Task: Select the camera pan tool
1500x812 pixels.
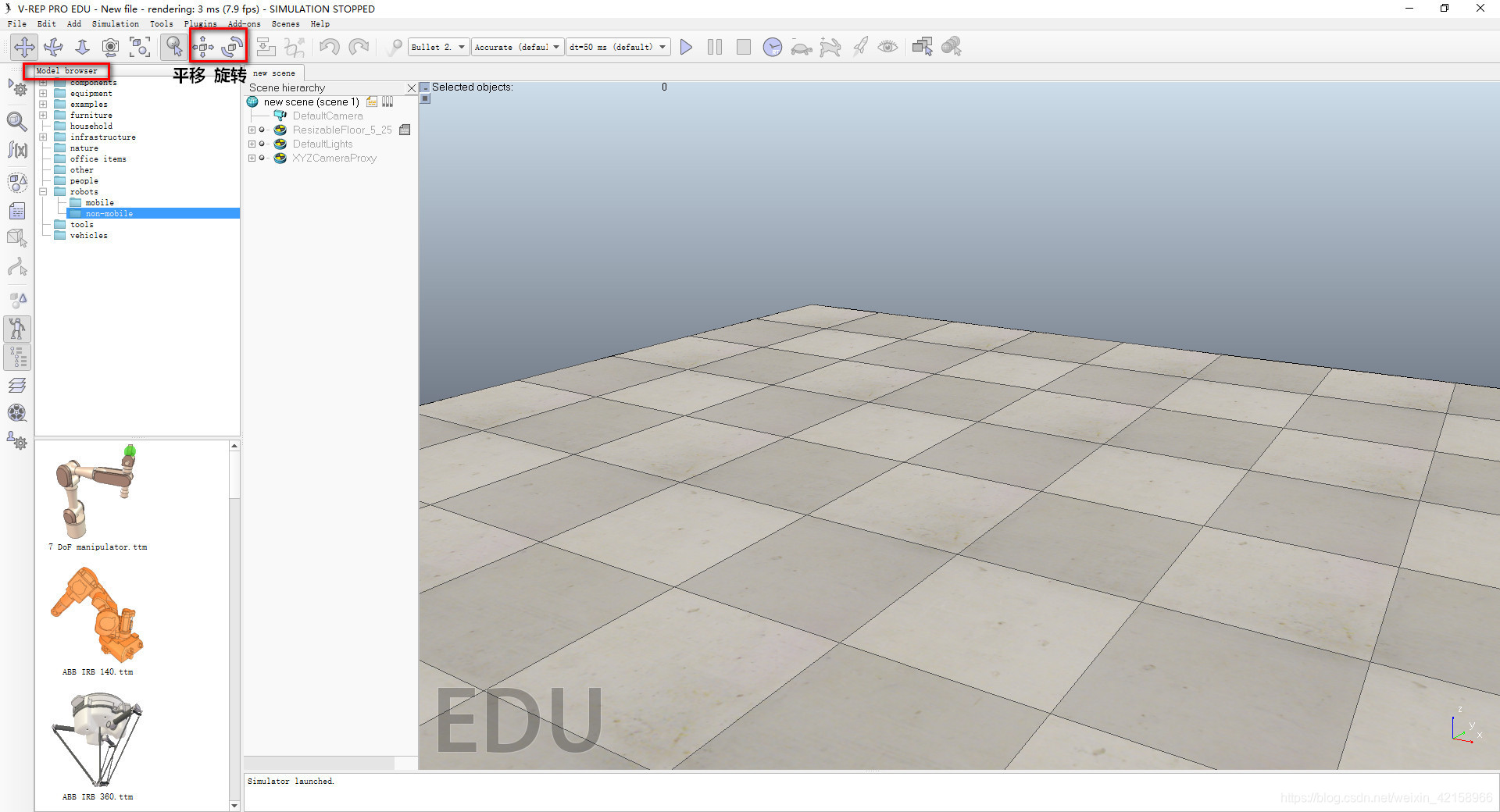Action: pos(24,47)
